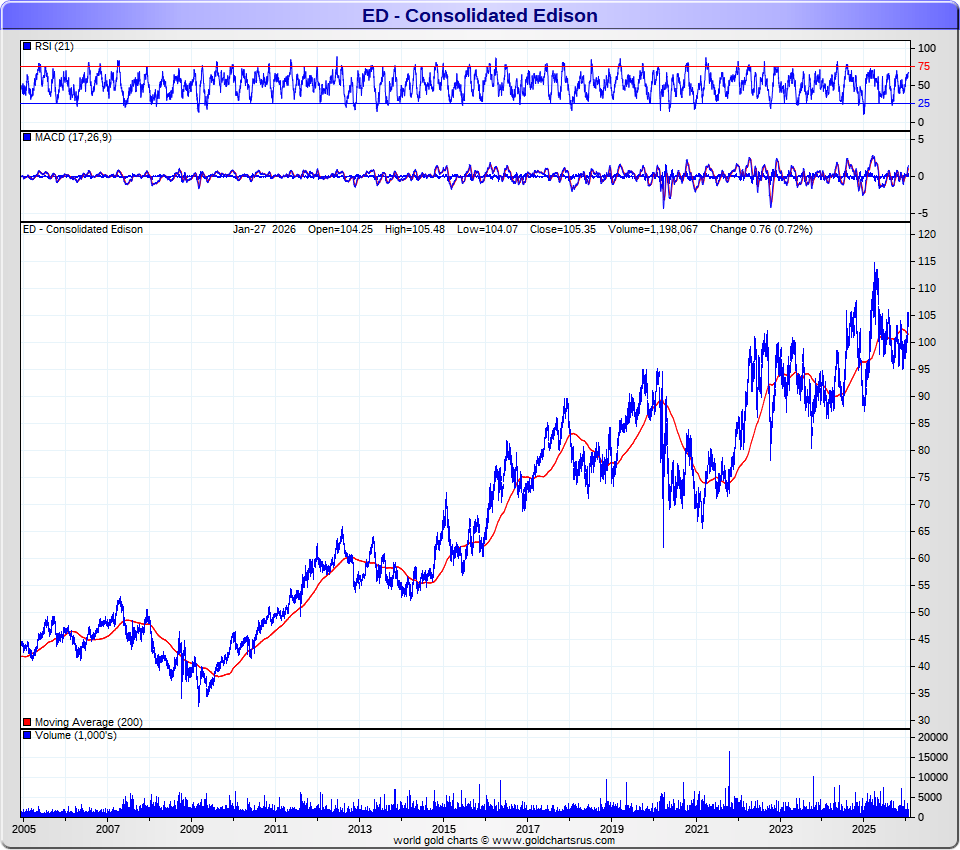Click the price axis label 120
This screenshot has width=960, height=850.
(927, 234)
